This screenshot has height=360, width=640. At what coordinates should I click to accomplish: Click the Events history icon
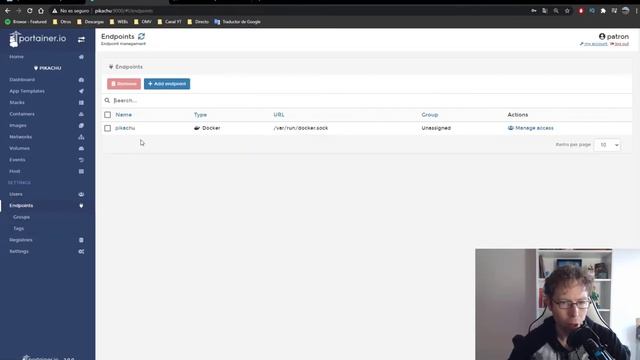81,160
